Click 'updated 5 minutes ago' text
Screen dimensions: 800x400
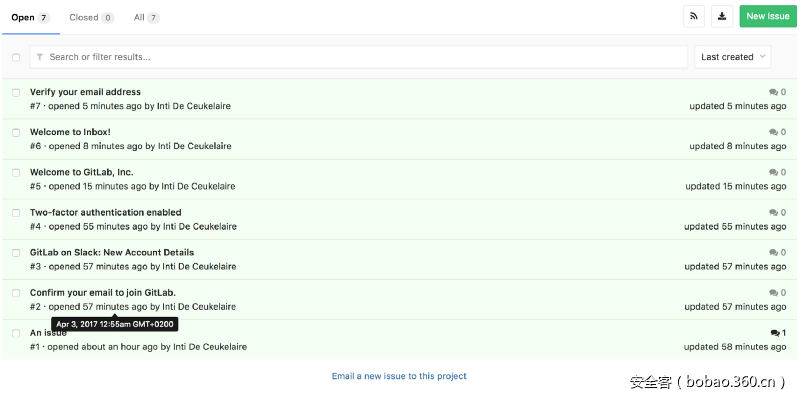coord(738,106)
